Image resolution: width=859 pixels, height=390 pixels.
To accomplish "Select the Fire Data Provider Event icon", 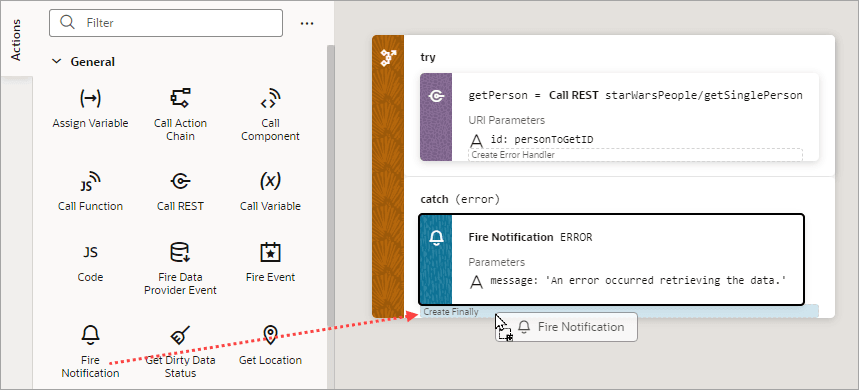I will [180, 253].
